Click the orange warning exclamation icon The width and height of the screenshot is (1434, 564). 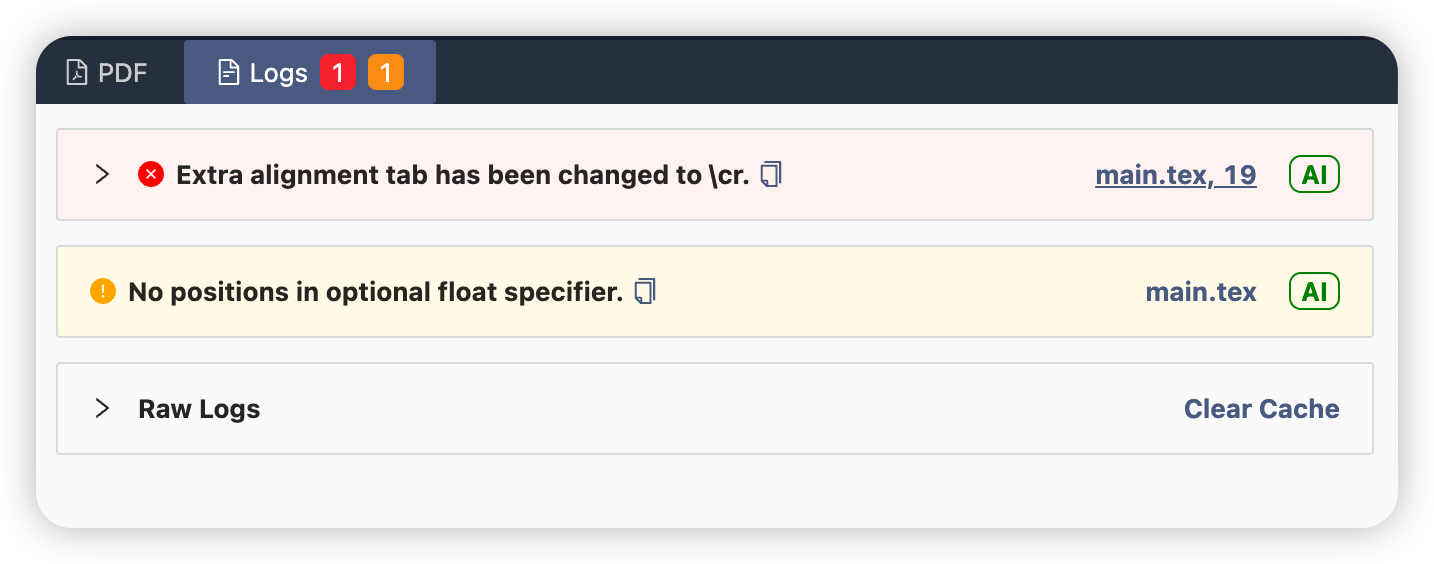tap(103, 292)
